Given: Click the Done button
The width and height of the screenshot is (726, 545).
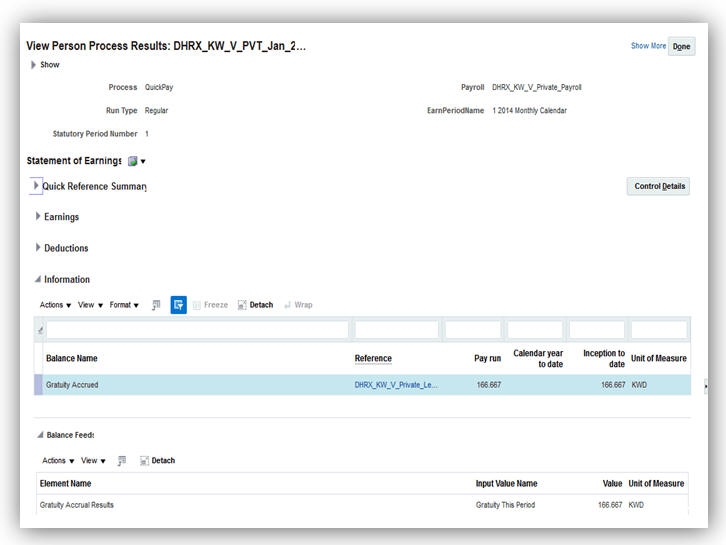Looking at the screenshot, I should click(681, 46).
